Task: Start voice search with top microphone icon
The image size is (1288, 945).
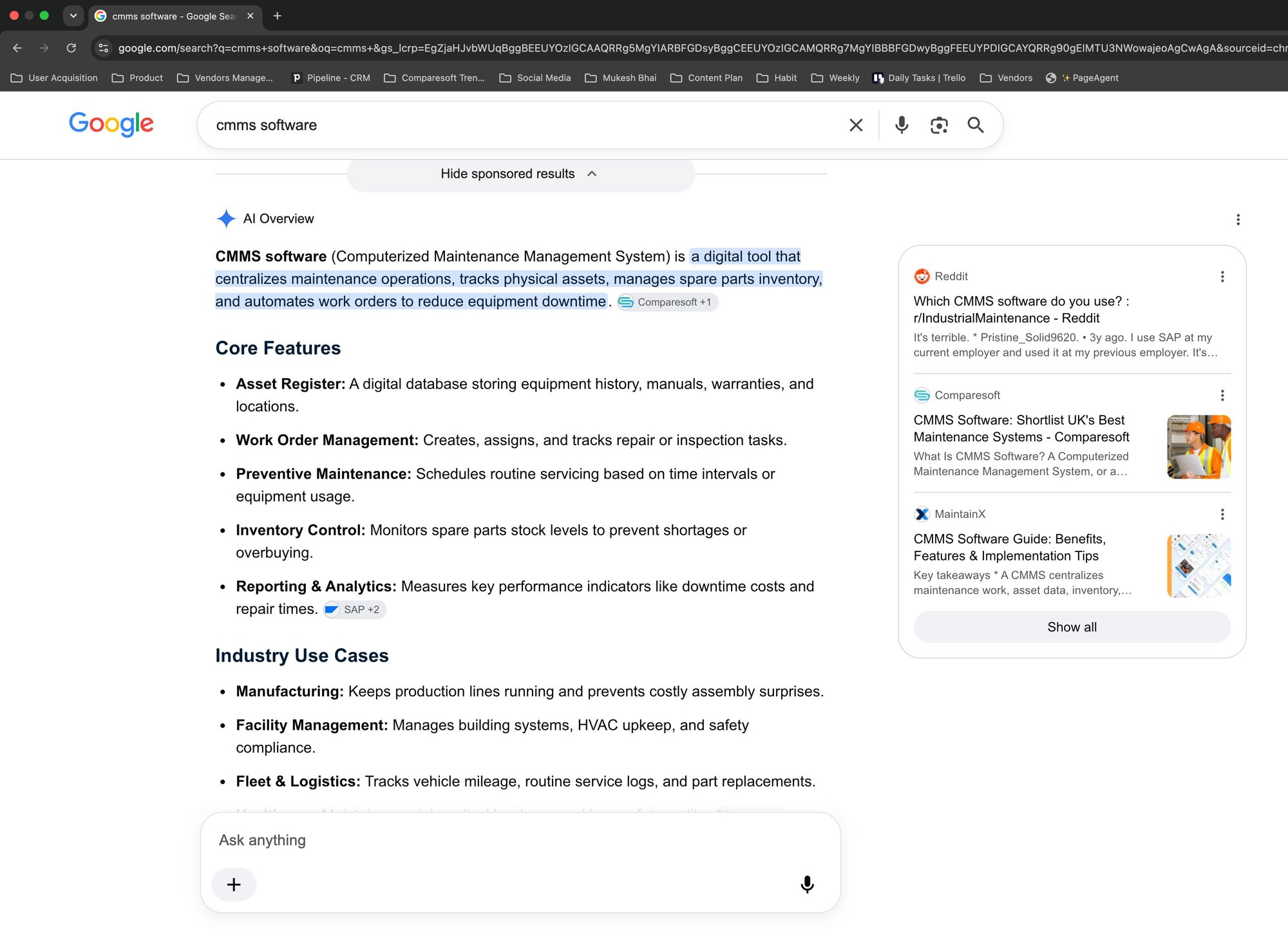Action: [x=902, y=125]
